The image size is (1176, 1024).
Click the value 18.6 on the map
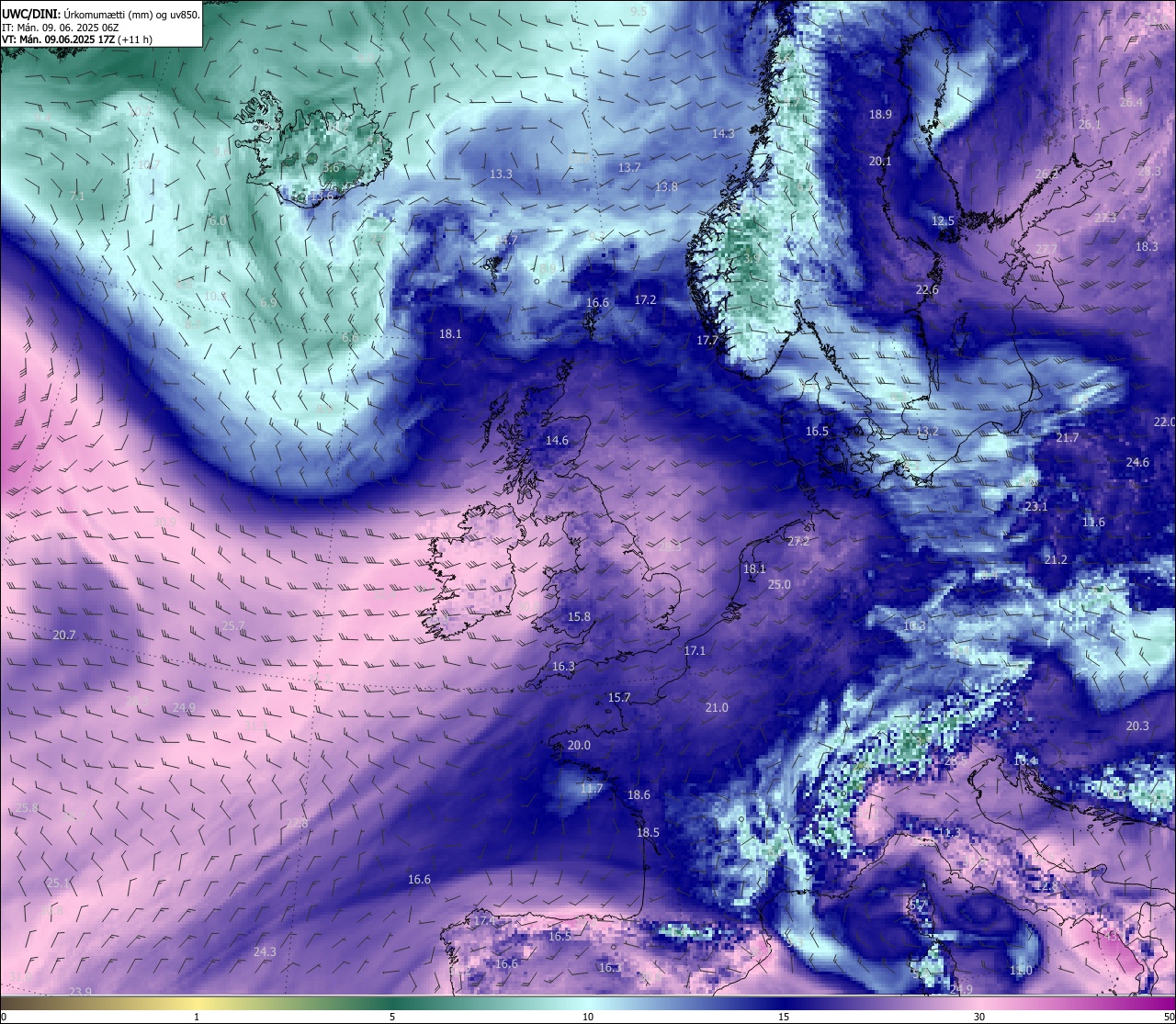pos(639,795)
